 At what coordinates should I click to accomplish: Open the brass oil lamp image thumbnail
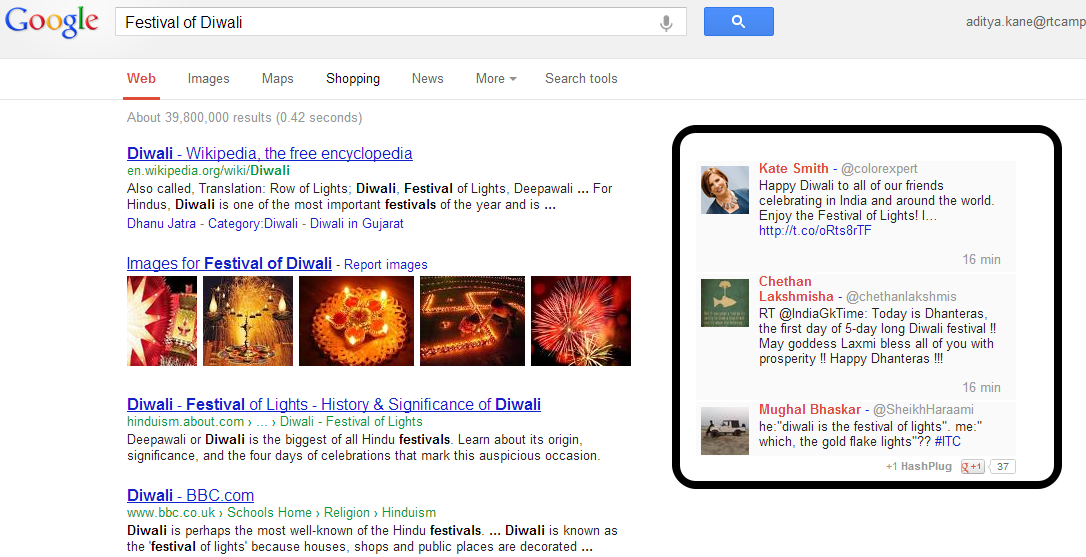(x=248, y=321)
